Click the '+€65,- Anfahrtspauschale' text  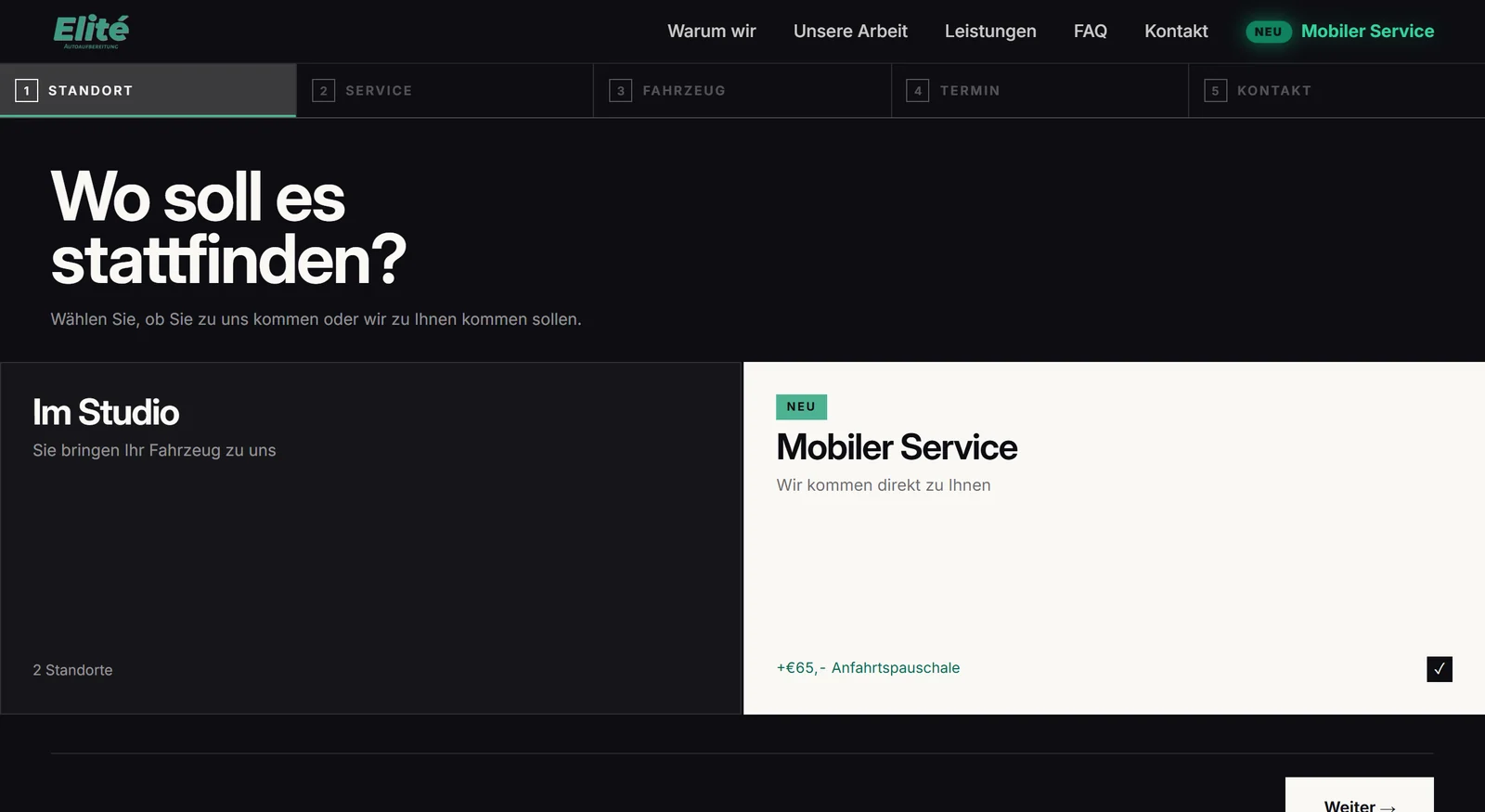pyautogui.click(x=868, y=668)
